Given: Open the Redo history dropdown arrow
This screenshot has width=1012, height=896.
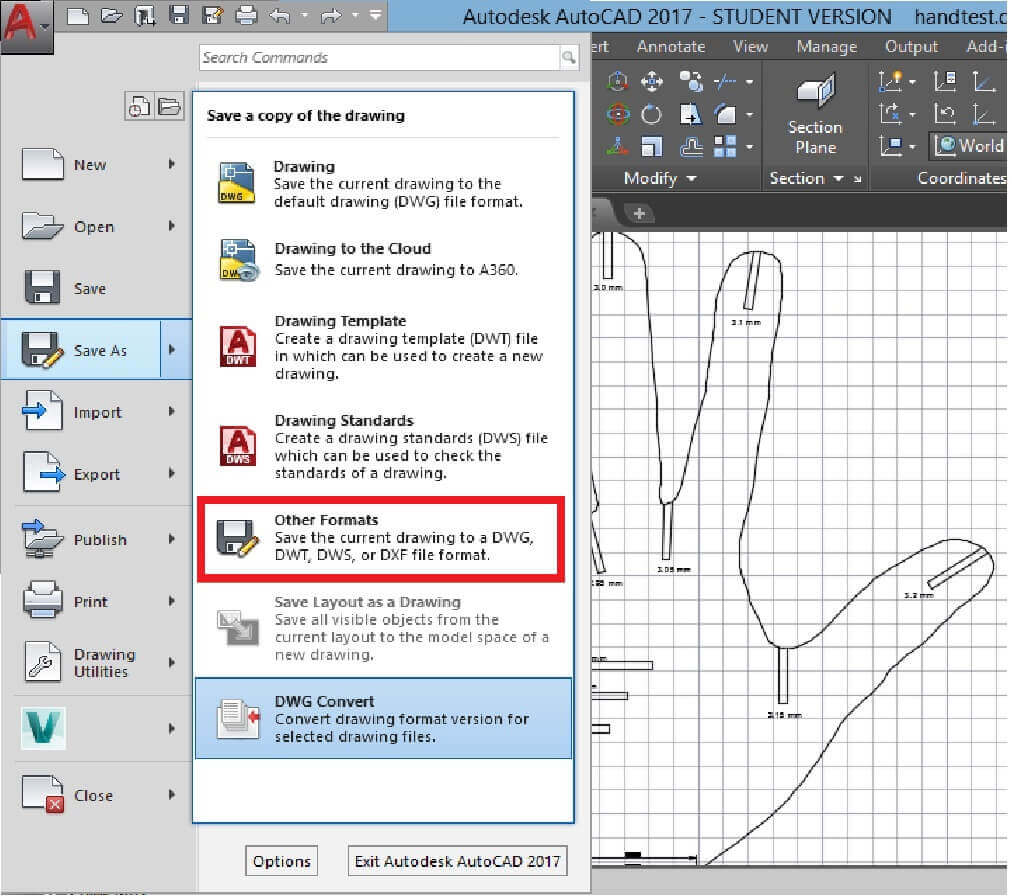Looking at the screenshot, I should coord(355,15).
